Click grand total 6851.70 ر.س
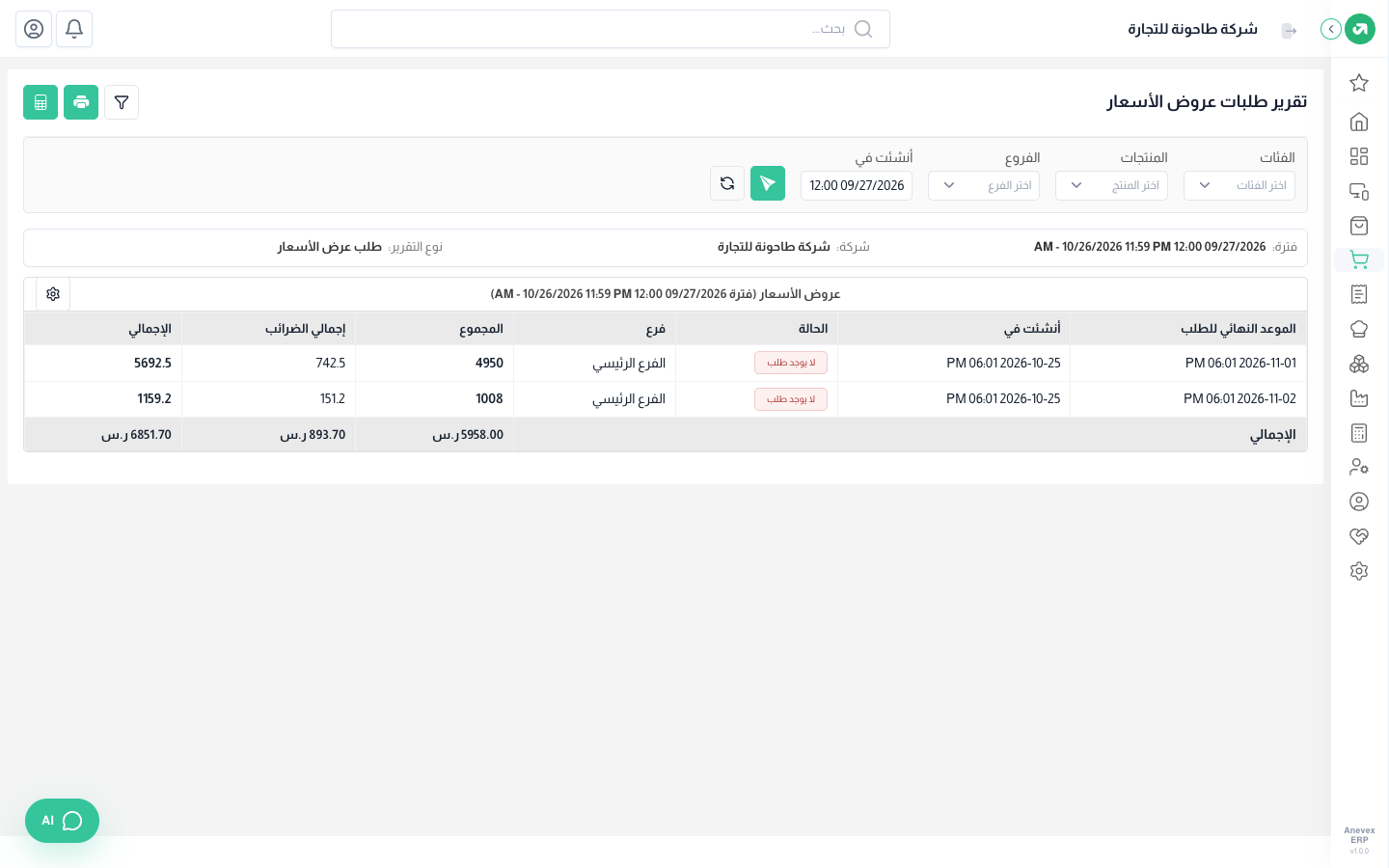Screen dimensions: 1389x868 [136, 435]
